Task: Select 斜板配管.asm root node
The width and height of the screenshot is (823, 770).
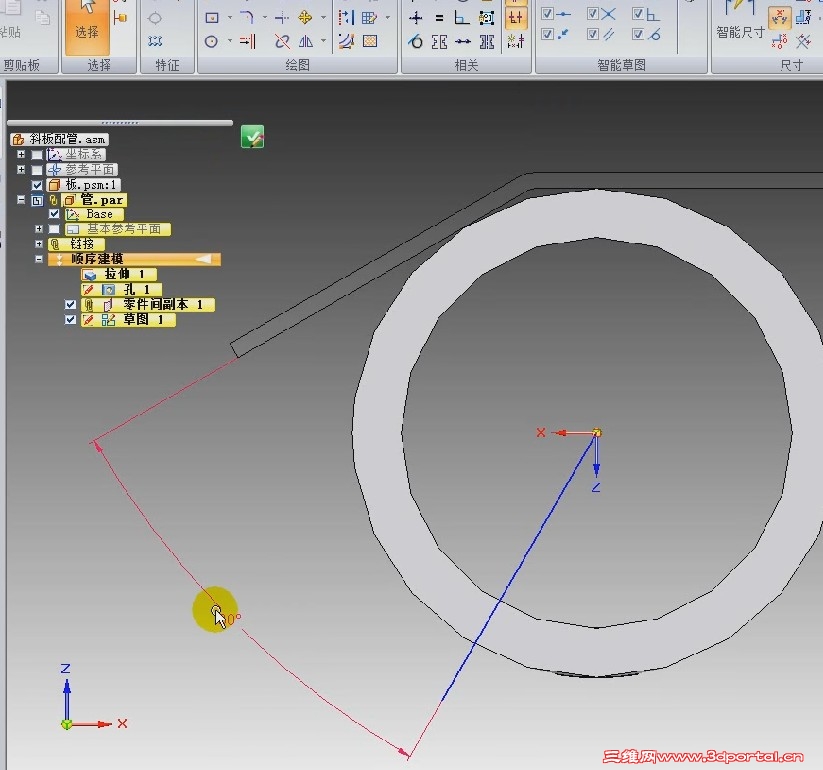Action: pos(60,139)
